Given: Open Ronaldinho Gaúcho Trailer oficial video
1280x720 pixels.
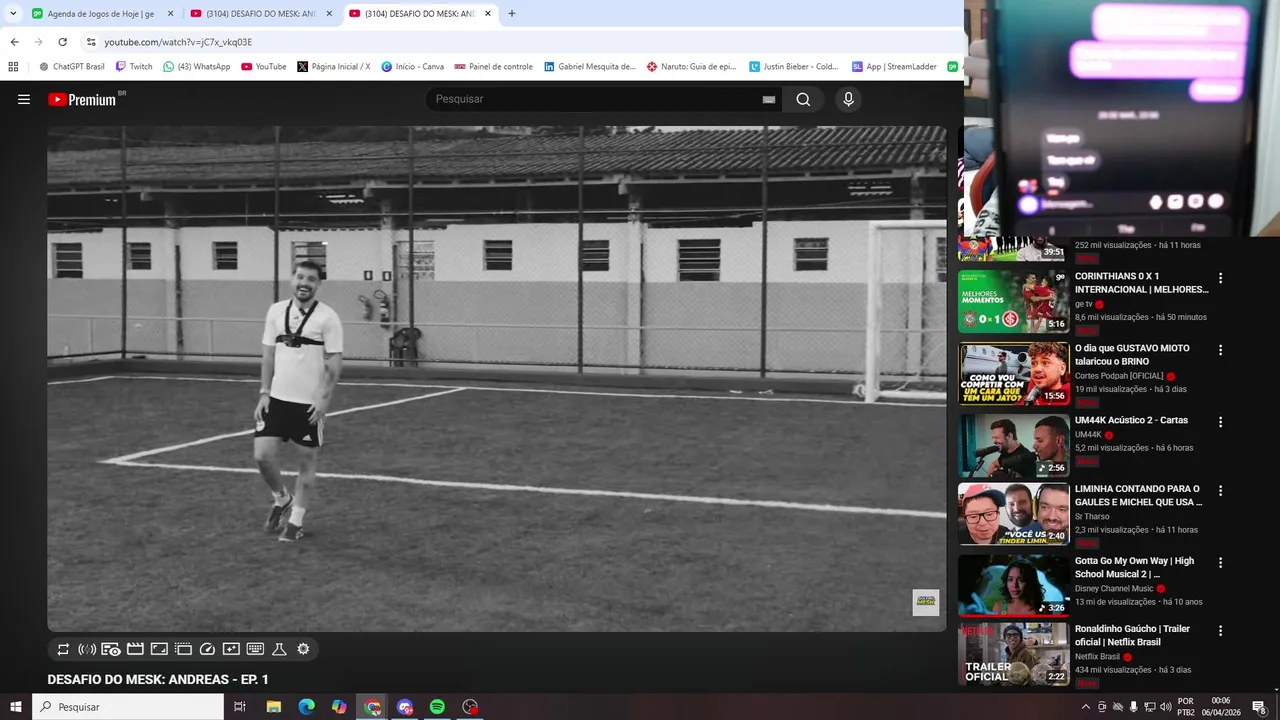Looking at the screenshot, I should click(1132, 635).
